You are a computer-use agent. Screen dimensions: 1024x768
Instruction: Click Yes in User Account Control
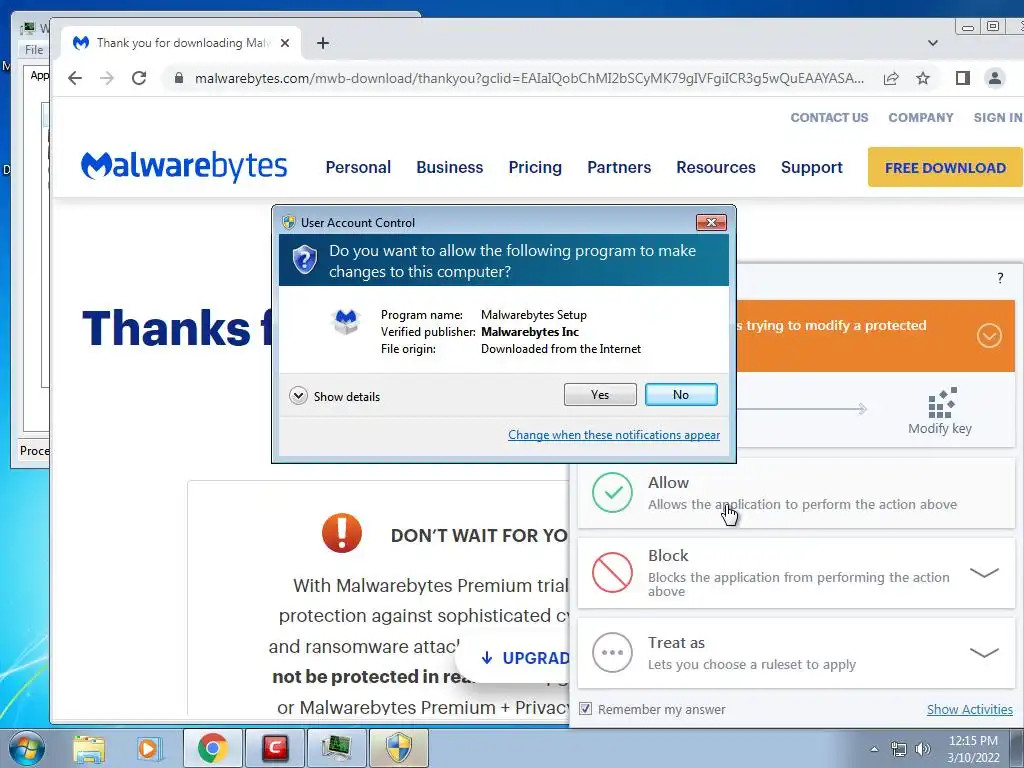coord(600,394)
